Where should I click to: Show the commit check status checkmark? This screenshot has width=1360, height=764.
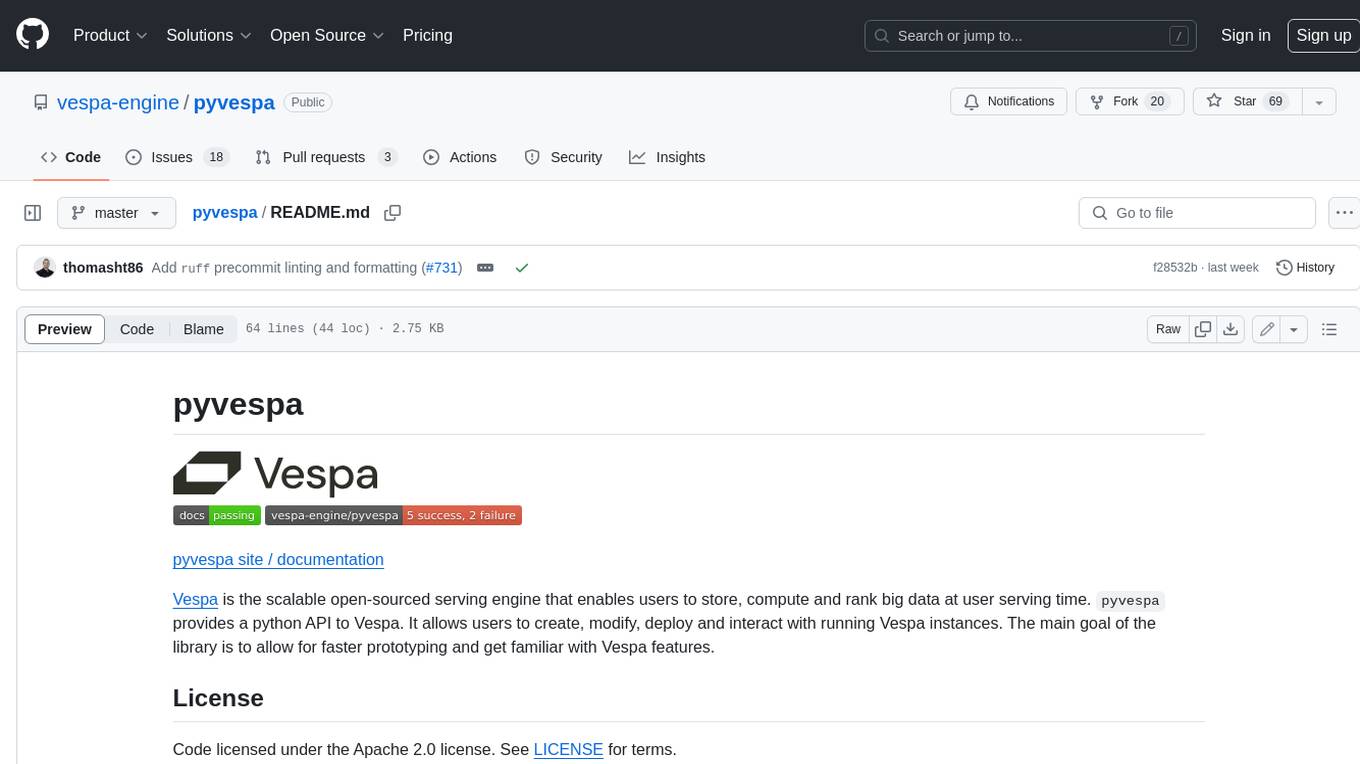pyautogui.click(x=521, y=268)
